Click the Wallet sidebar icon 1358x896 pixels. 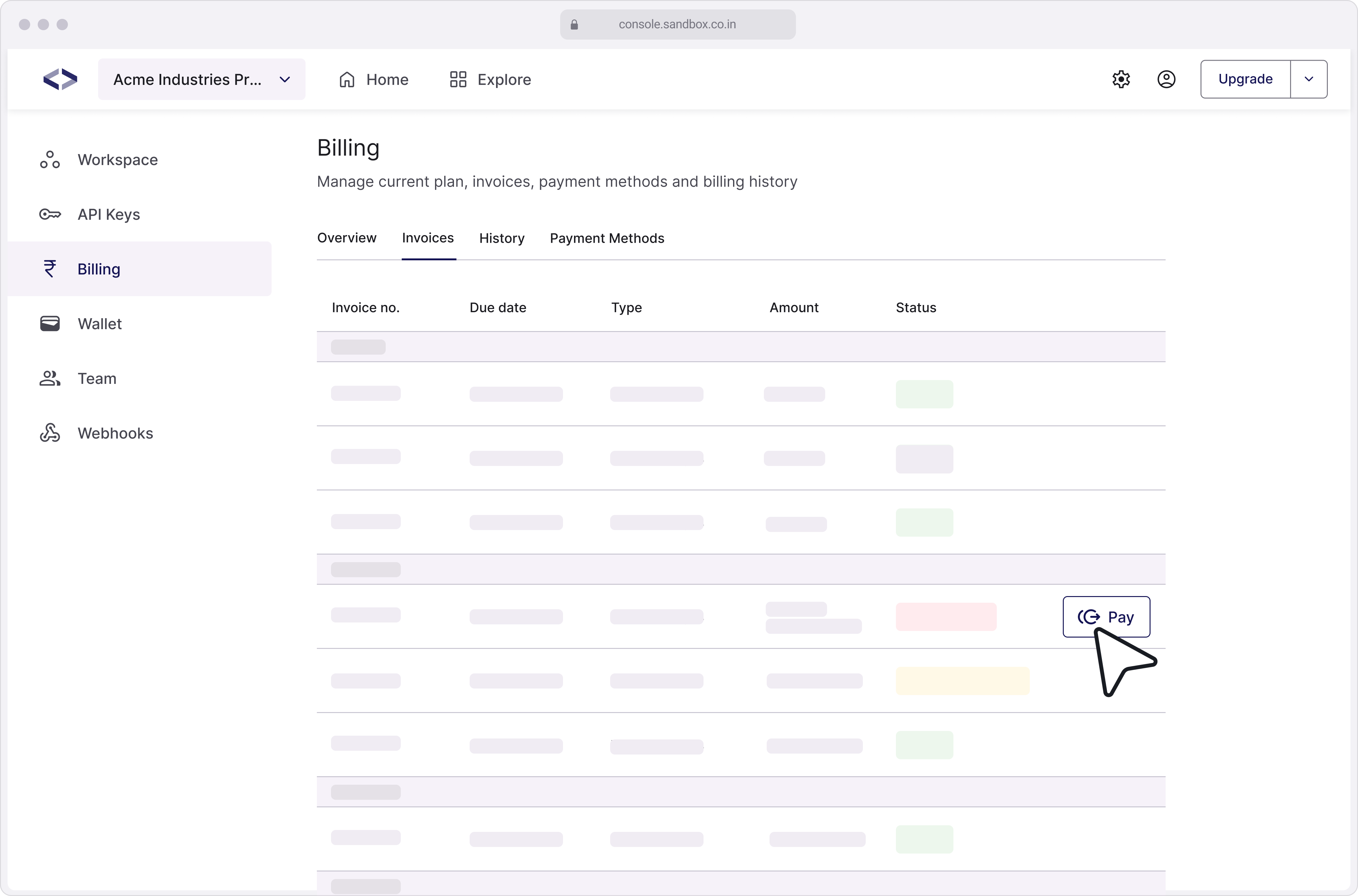click(50, 324)
